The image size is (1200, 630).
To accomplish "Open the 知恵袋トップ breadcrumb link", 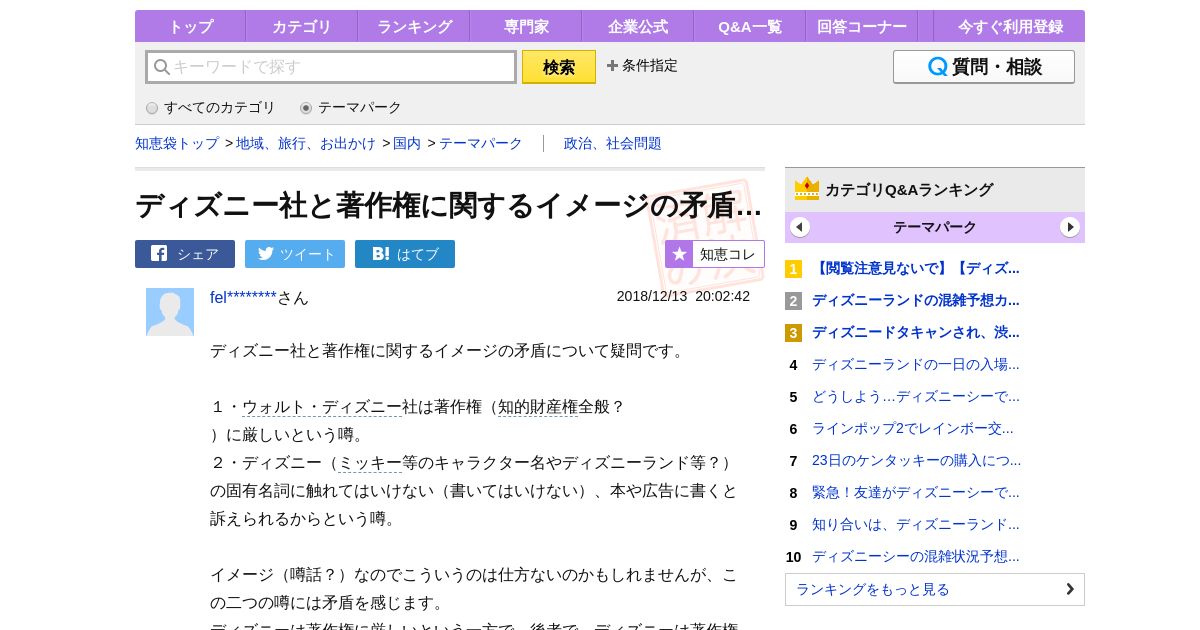I will (x=177, y=143).
